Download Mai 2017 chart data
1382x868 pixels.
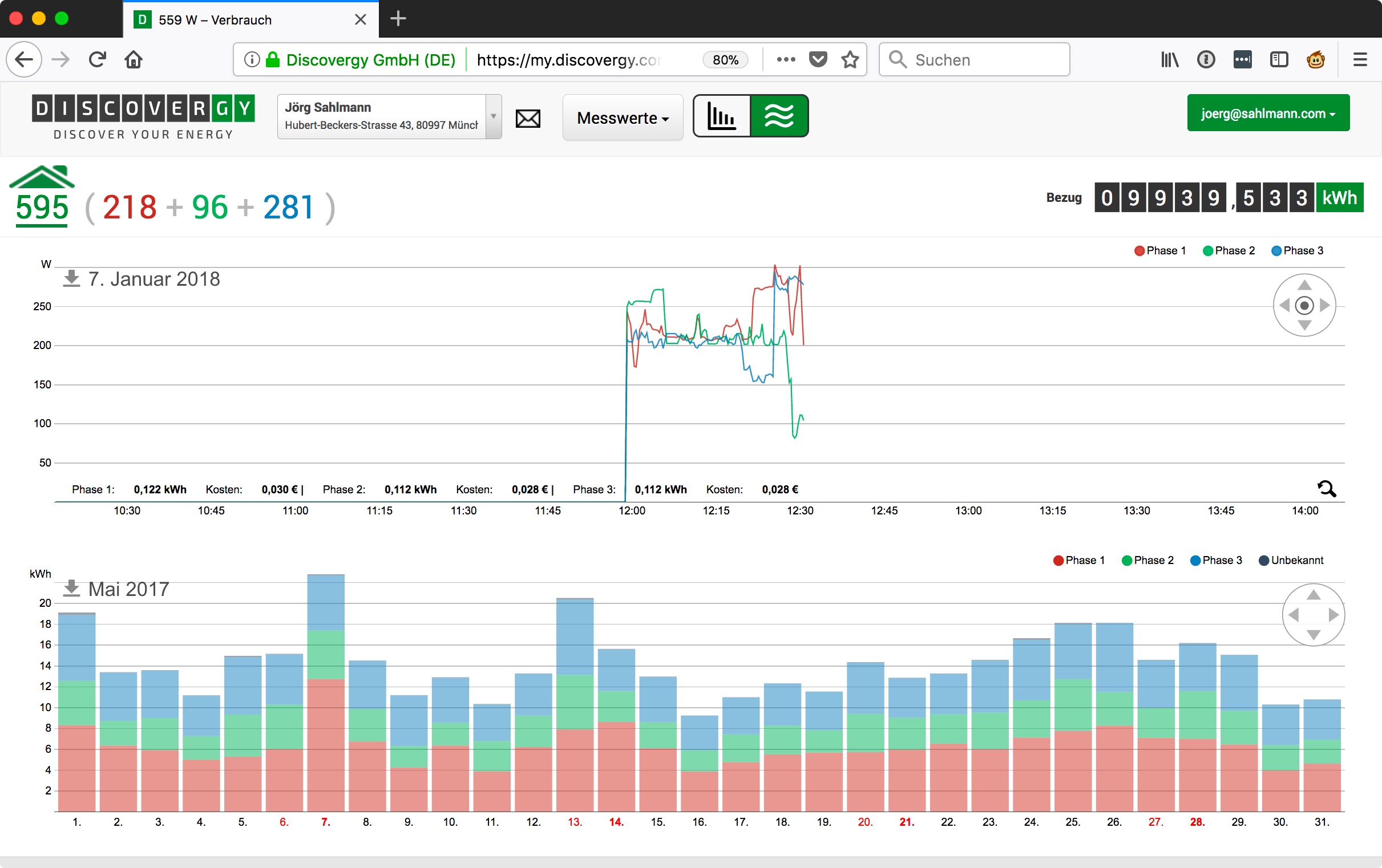pos(71,589)
